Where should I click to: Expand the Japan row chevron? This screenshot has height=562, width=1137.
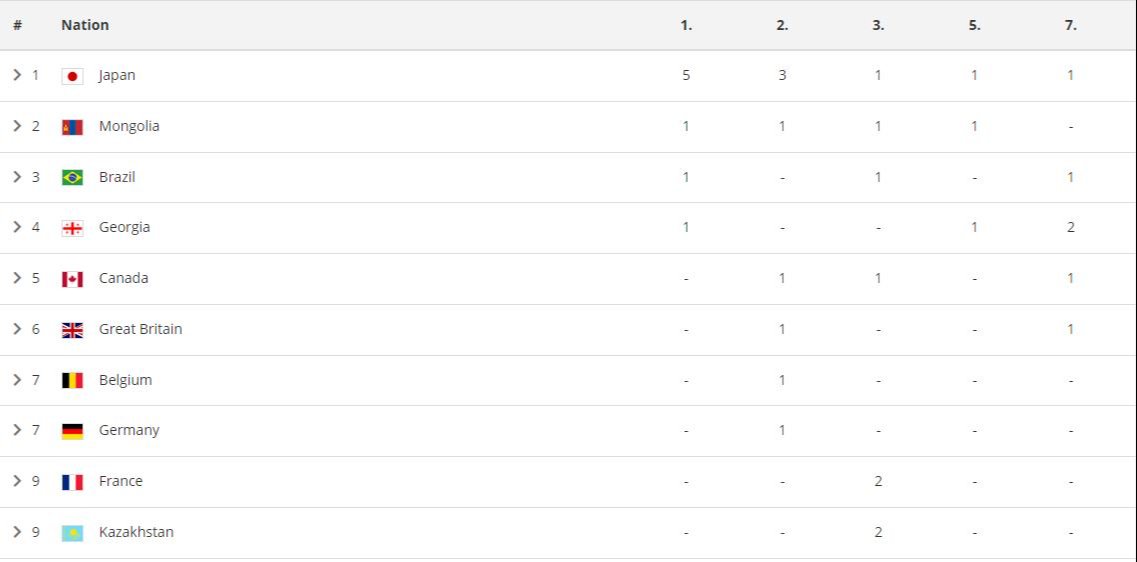(17, 75)
